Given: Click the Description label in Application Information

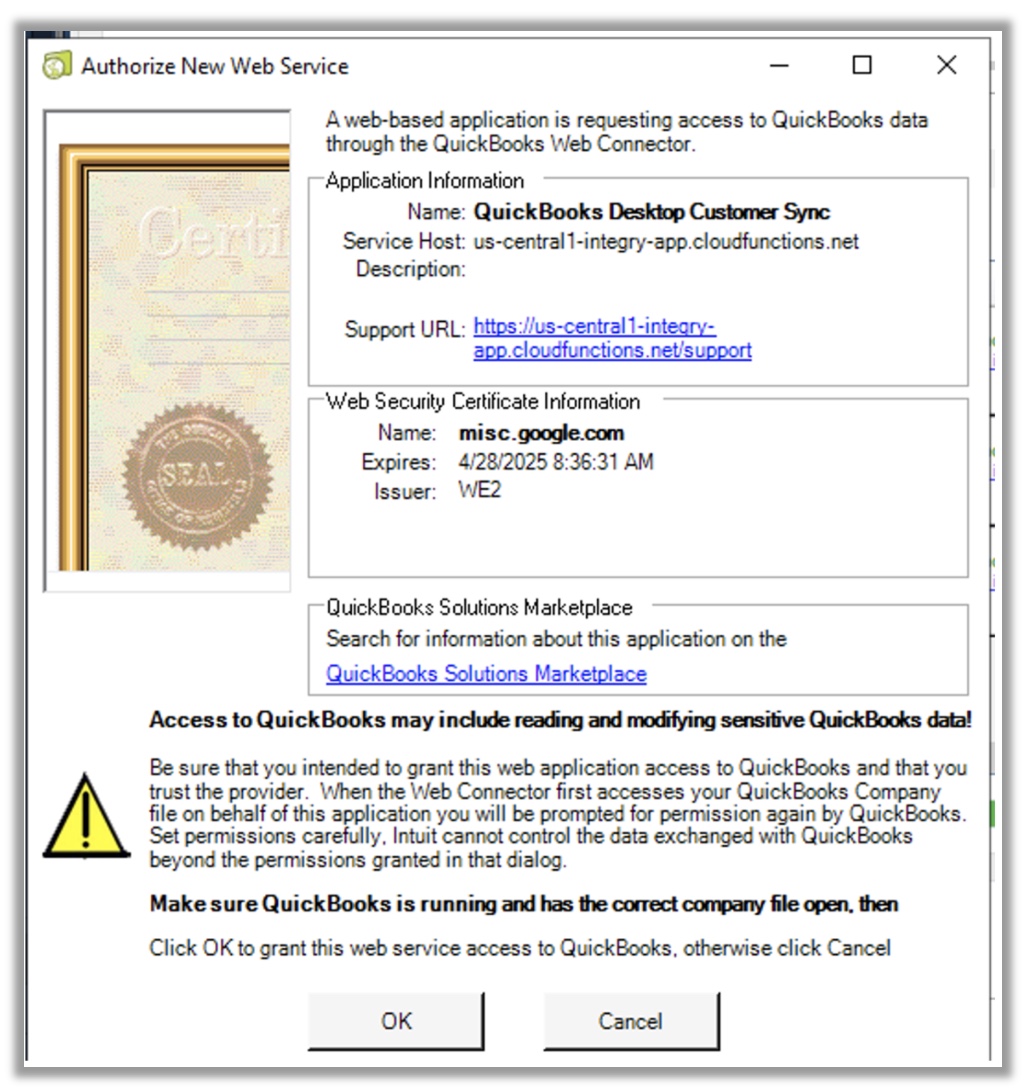Looking at the screenshot, I should 410,269.
